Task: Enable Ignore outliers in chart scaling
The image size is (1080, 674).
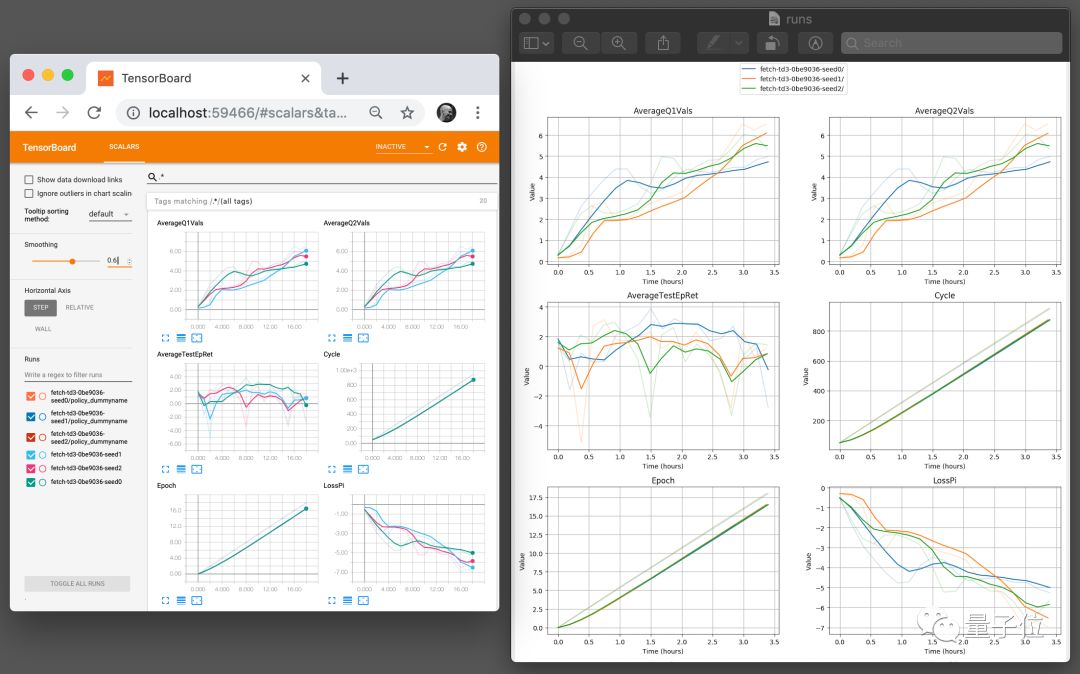Action: (29, 193)
